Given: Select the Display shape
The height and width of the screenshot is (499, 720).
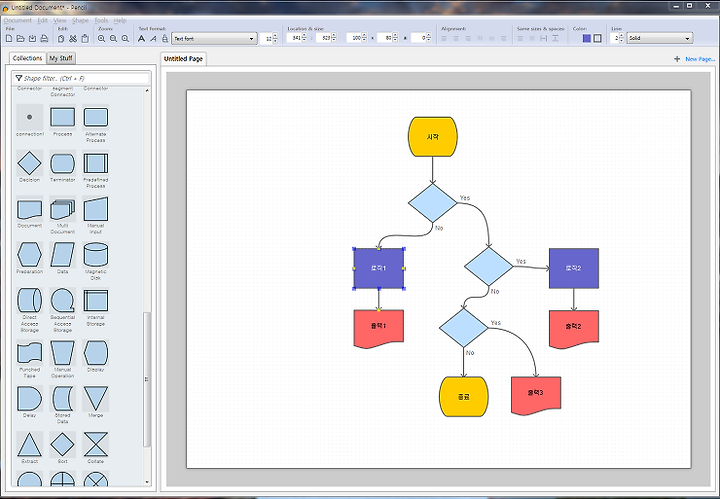Looking at the screenshot, I should pyautogui.click(x=96, y=353).
